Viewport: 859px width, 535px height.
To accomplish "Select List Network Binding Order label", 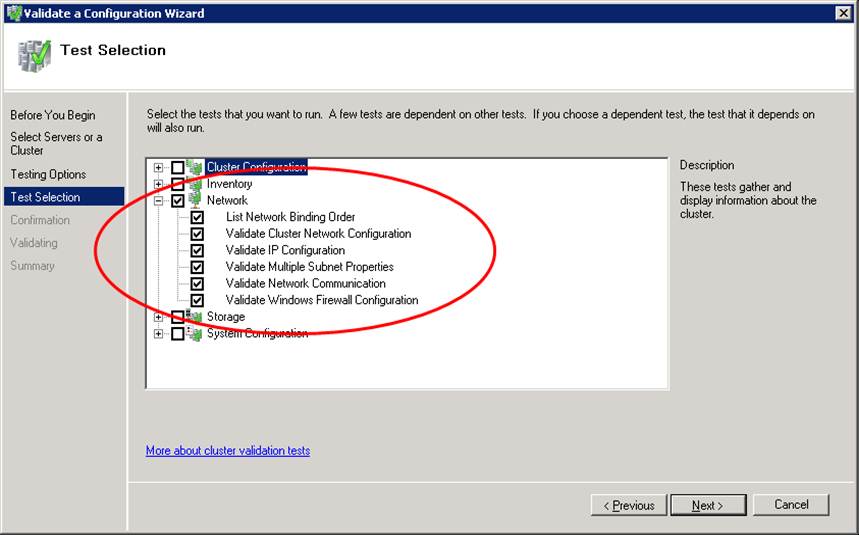I will [290, 217].
